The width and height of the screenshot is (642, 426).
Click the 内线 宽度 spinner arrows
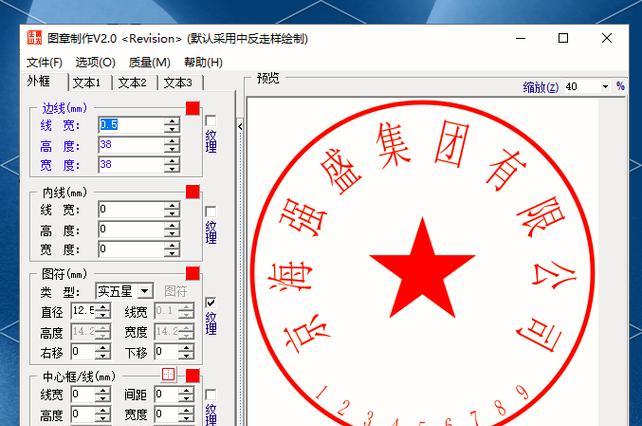[x=172, y=249]
